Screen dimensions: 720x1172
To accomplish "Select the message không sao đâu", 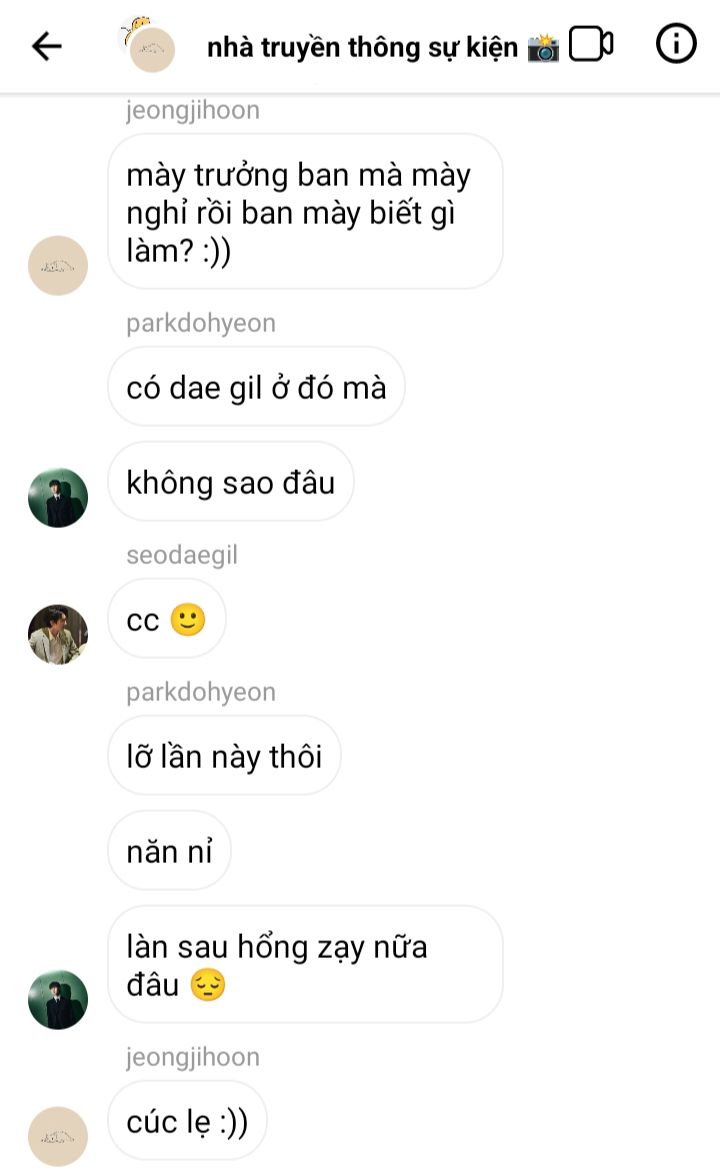I will (230, 482).
